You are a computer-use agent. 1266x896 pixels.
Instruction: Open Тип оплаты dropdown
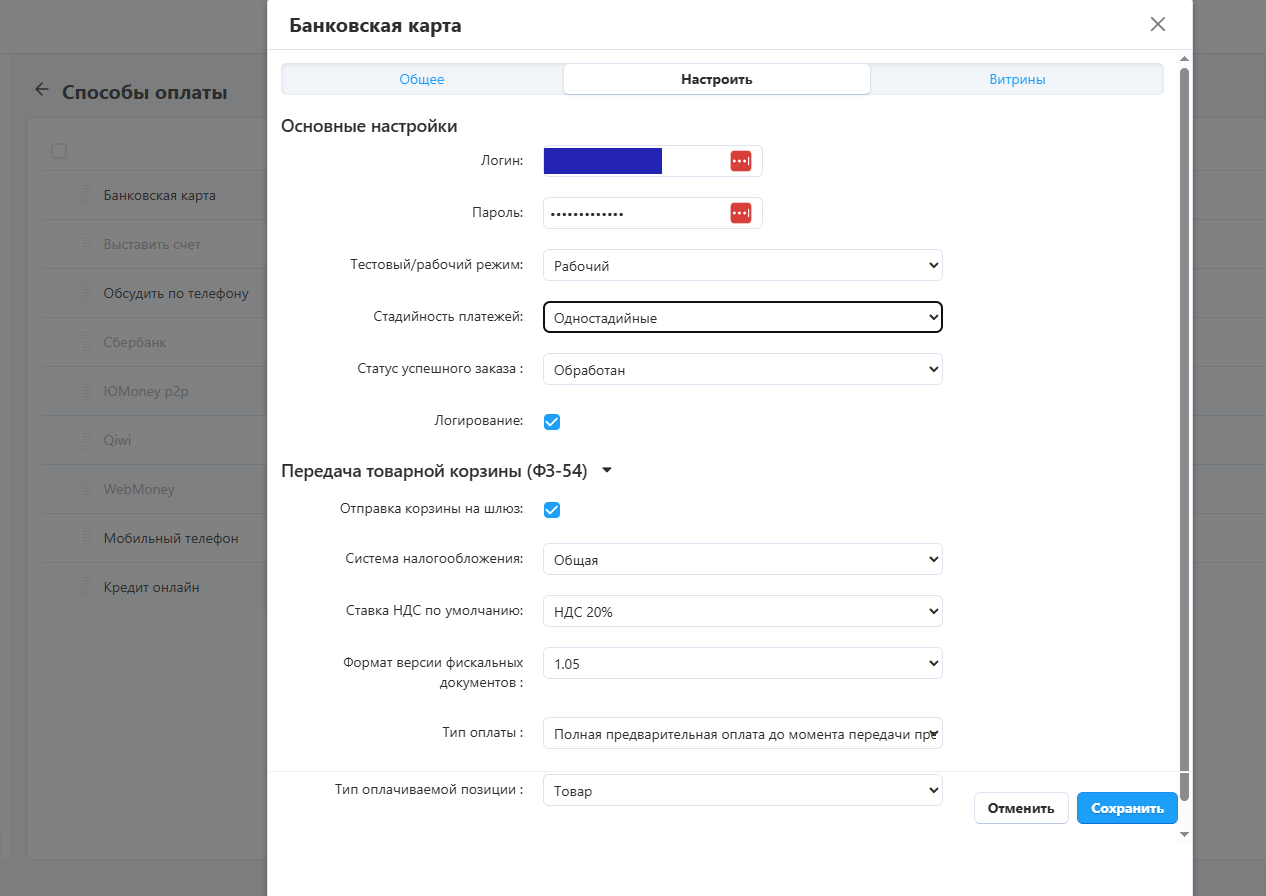pos(743,733)
